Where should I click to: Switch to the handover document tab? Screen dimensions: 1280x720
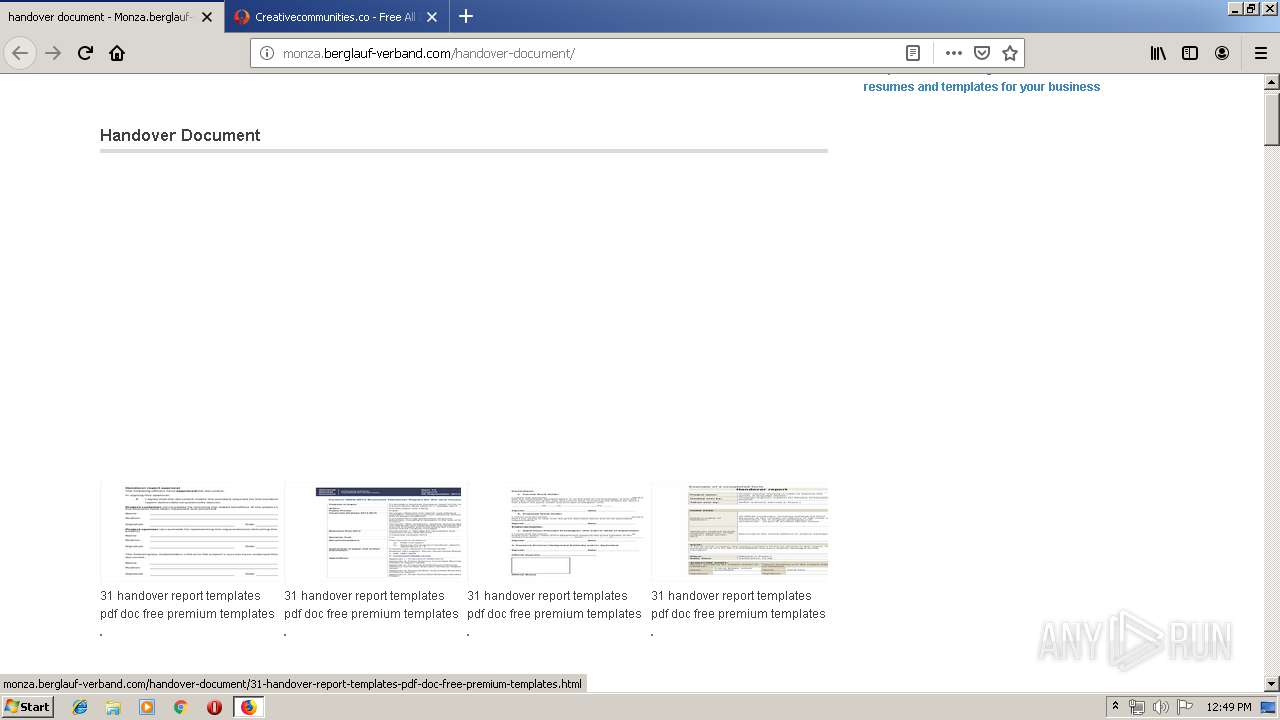(x=99, y=17)
